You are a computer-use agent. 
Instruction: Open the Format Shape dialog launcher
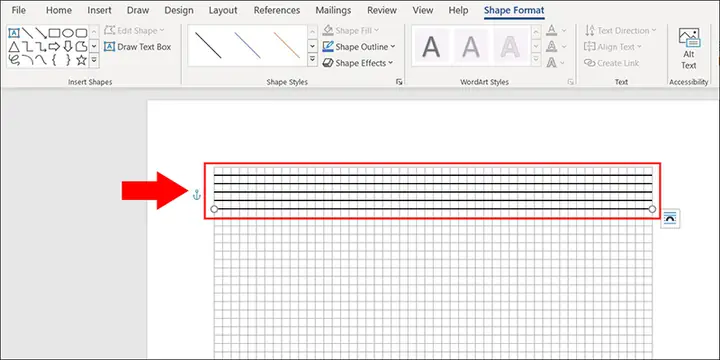399,82
